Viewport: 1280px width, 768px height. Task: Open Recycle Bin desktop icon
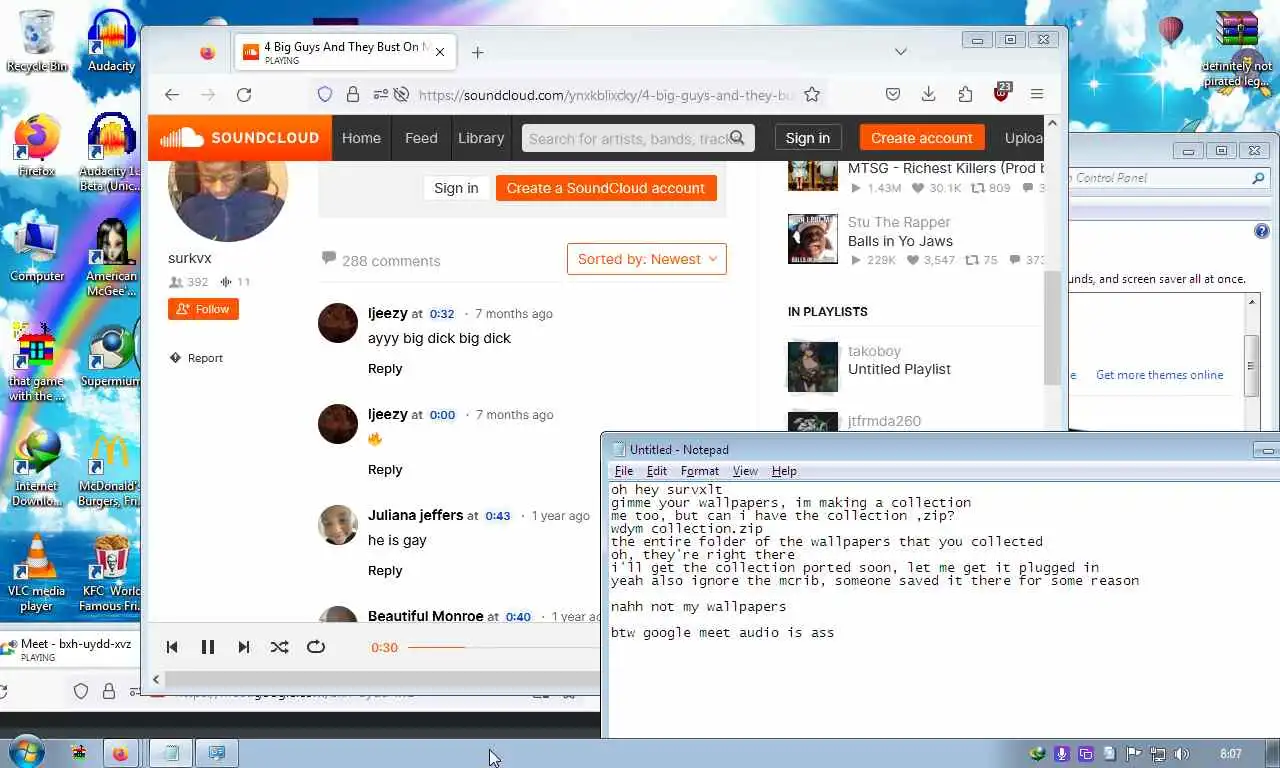coord(37,41)
